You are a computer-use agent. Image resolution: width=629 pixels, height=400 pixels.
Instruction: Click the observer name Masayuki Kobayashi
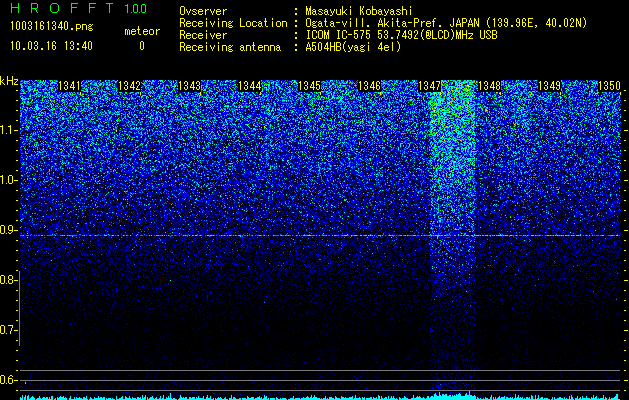[x=359, y=11]
